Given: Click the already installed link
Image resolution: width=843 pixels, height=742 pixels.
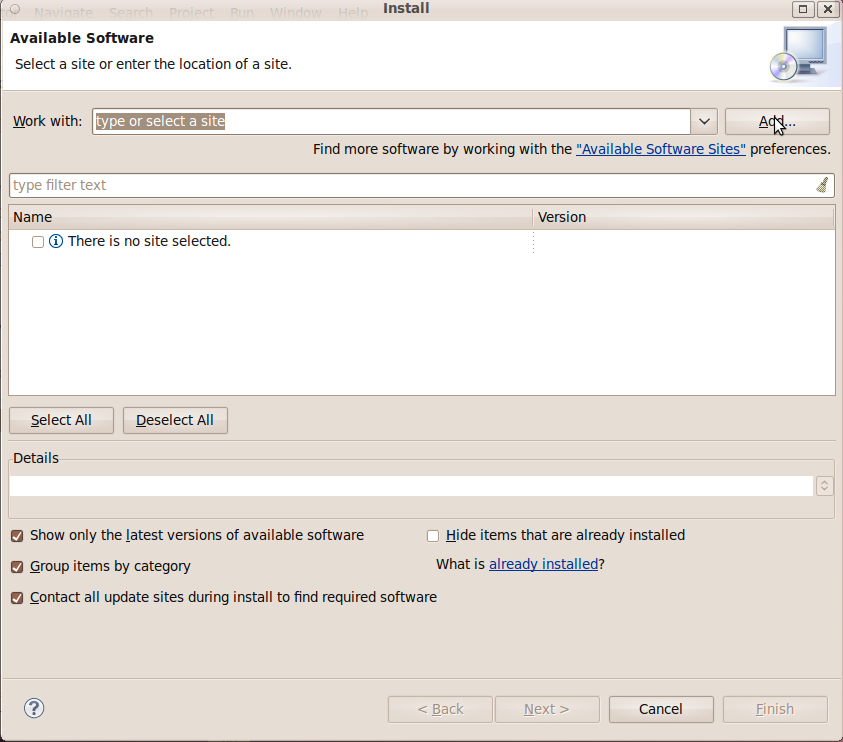Looking at the screenshot, I should pos(543,564).
